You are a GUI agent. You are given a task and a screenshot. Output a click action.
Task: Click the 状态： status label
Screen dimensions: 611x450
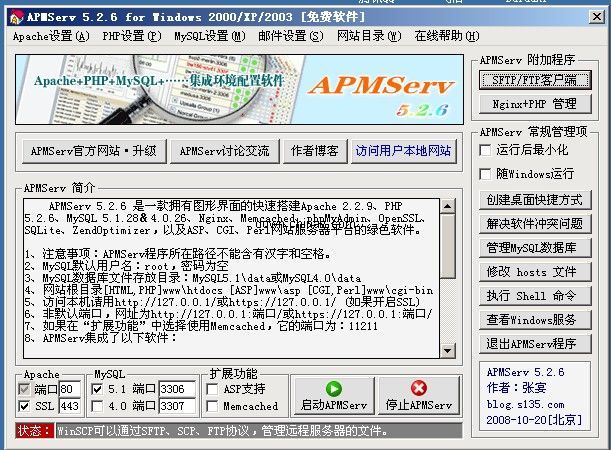tap(34, 431)
